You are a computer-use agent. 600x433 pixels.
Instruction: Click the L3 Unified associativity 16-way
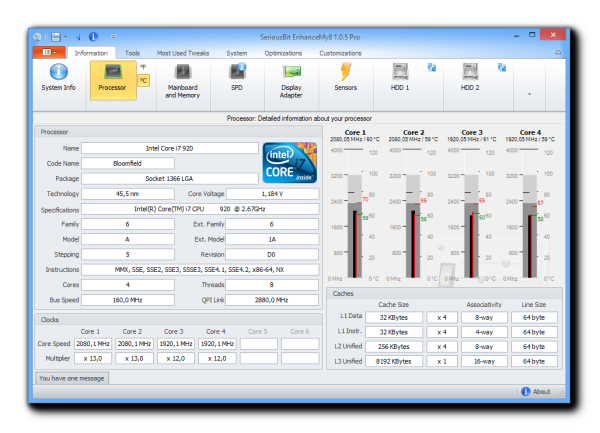(x=484, y=361)
